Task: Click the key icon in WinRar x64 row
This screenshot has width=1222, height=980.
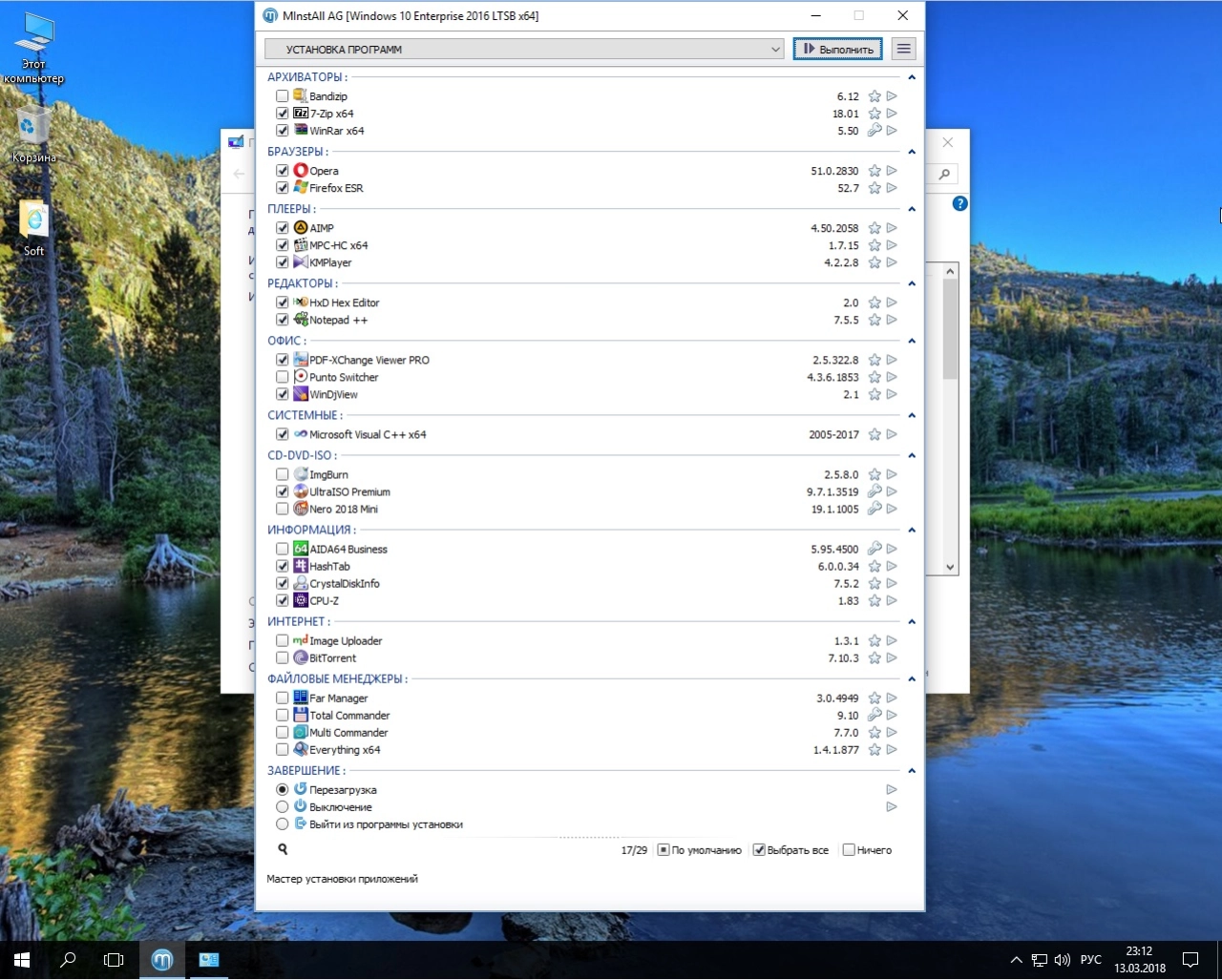Action: tap(874, 131)
